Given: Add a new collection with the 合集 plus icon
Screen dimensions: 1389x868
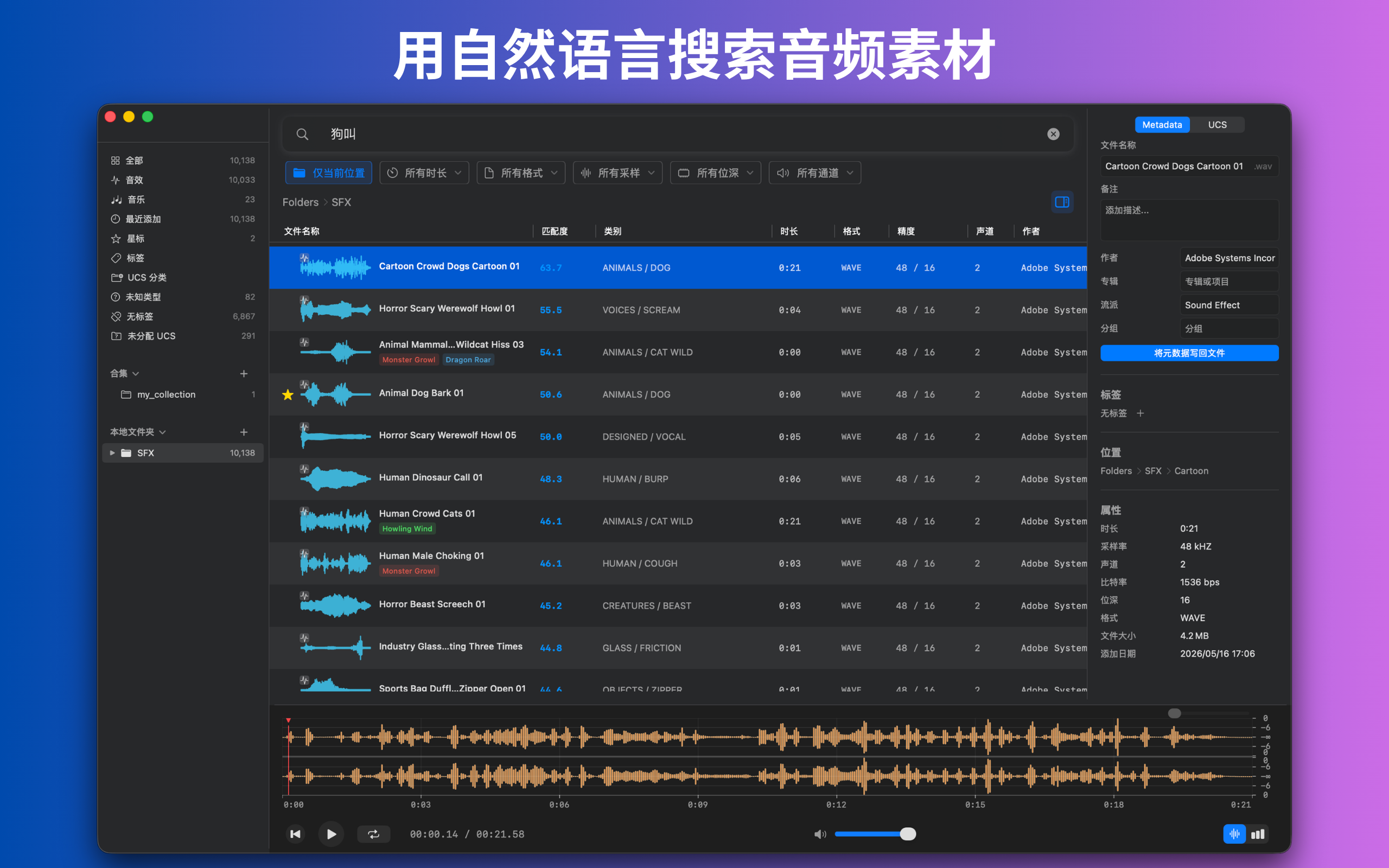Looking at the screenshot, I should click(244, 374).
